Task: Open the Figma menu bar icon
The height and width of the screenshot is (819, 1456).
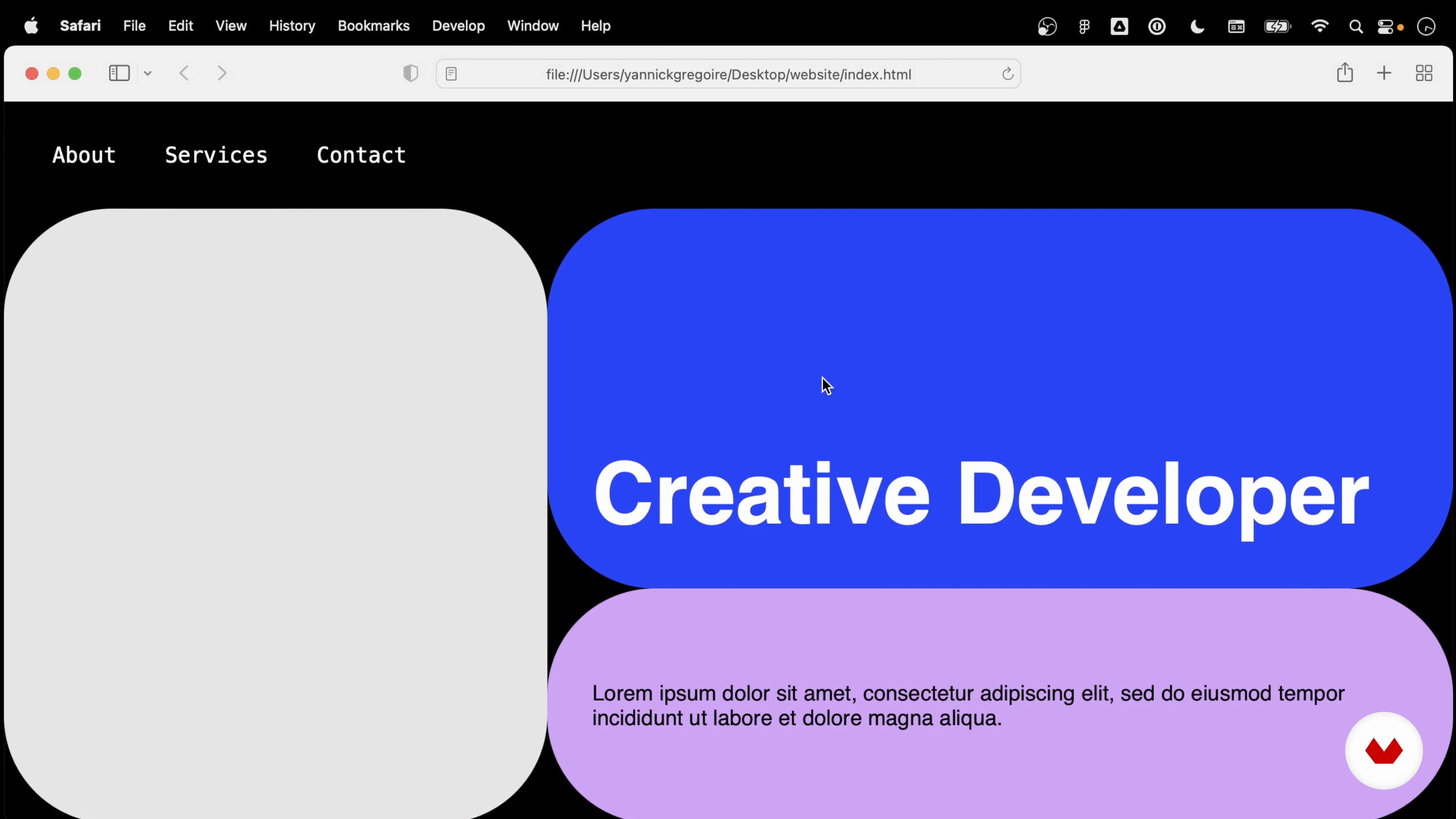Action: point(1084,27)
